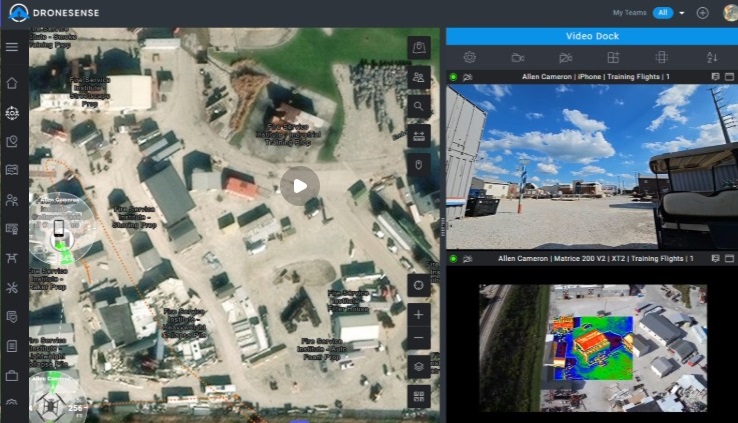738x423 pixels.
Task: Open Matrice 200 V2 feed annotation icon
Action: click(x=715, y=258)
